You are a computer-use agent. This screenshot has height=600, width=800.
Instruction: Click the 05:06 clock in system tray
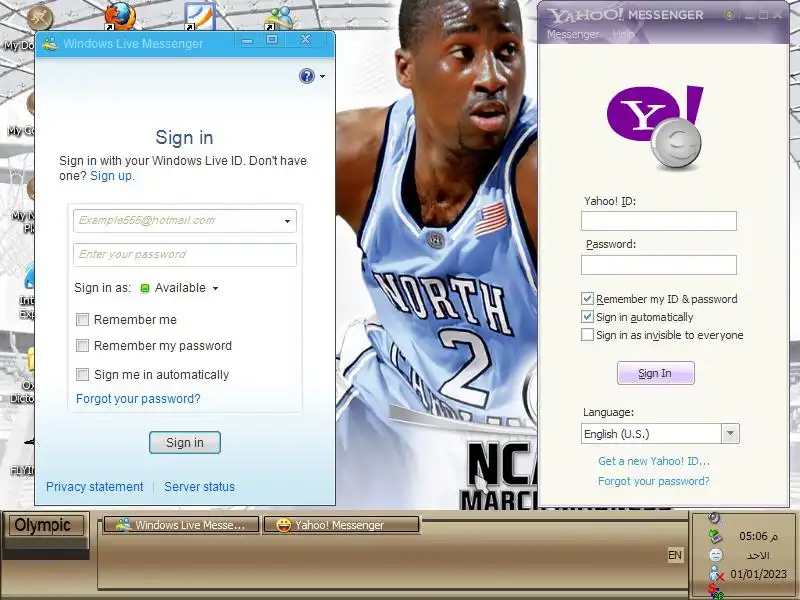pyautogui.click(x=759, y=536)
